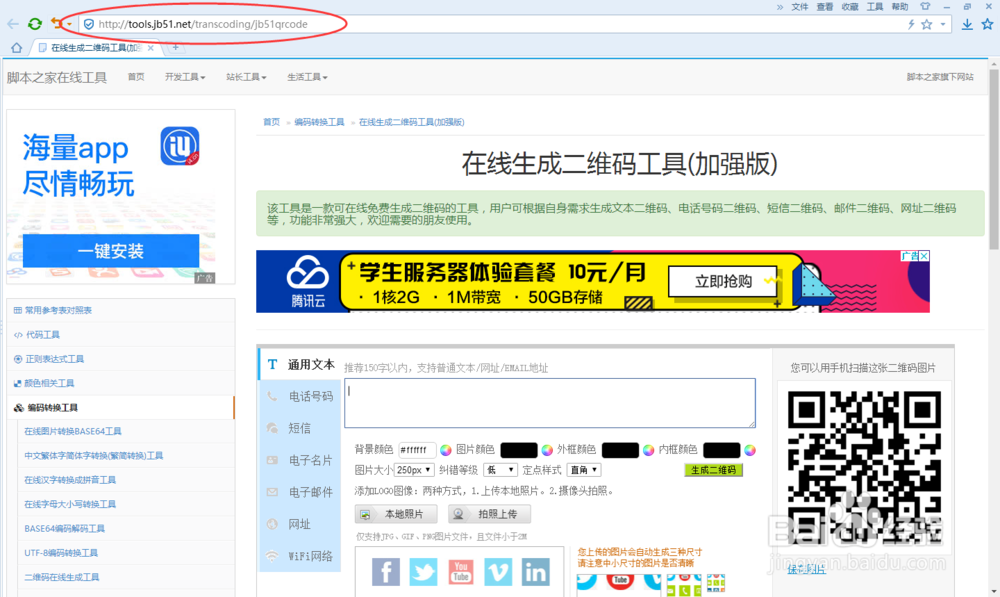1000x597 pixels.
Task: Select 短信 tab
Action: tap(300, 428)
